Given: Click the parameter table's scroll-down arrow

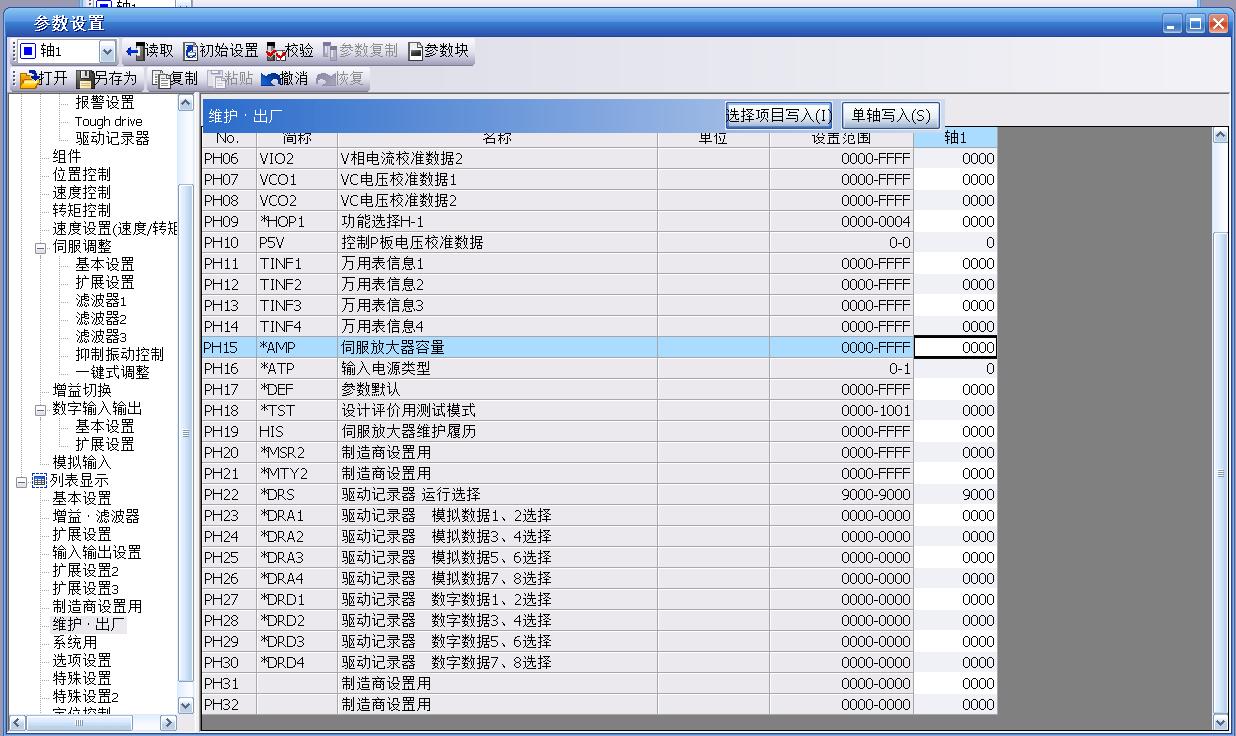Looking at the screenshot, I should click(1220, 721).
